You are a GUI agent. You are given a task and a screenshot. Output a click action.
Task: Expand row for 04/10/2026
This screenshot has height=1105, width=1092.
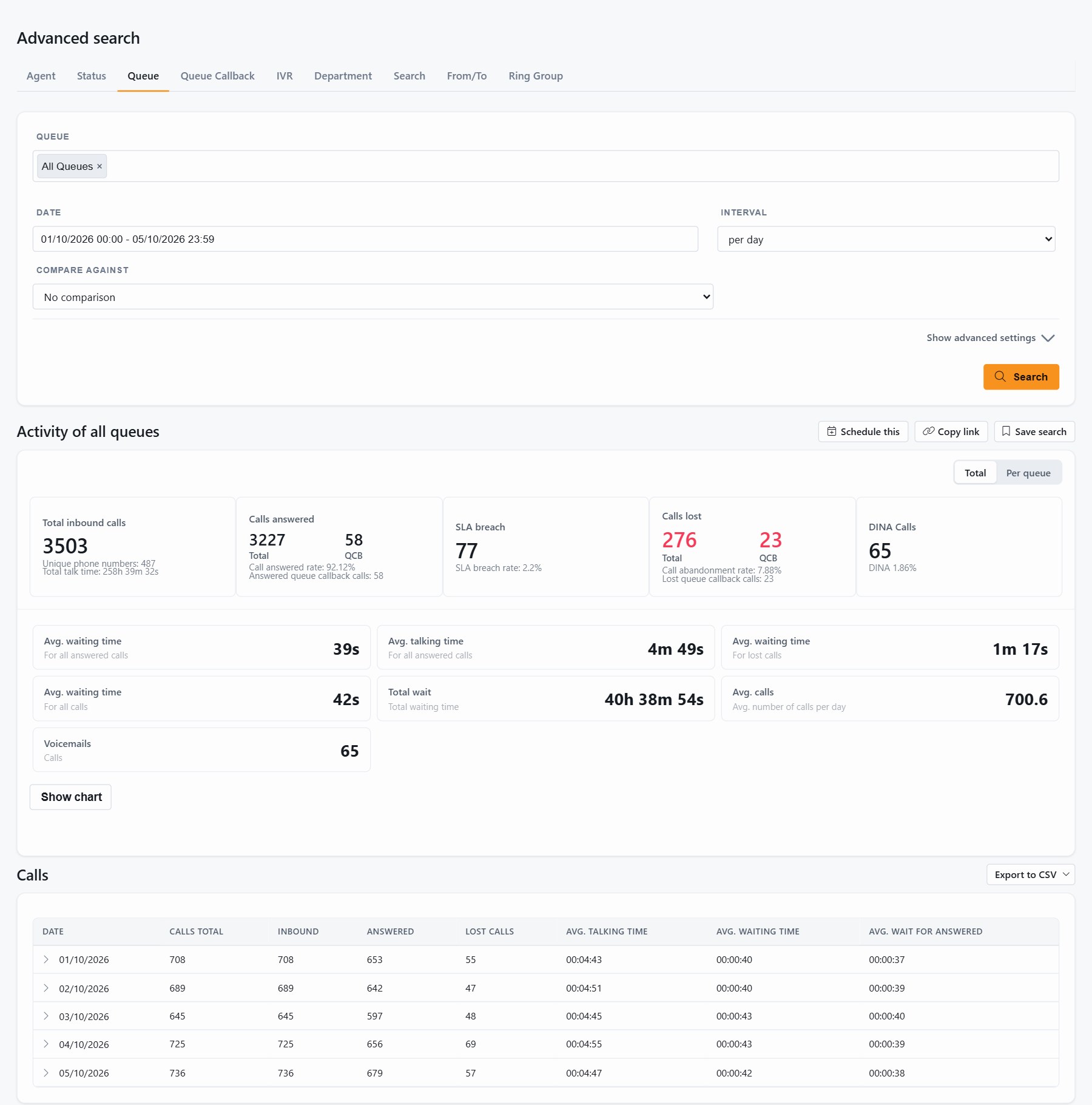[x=46, y=1044]
